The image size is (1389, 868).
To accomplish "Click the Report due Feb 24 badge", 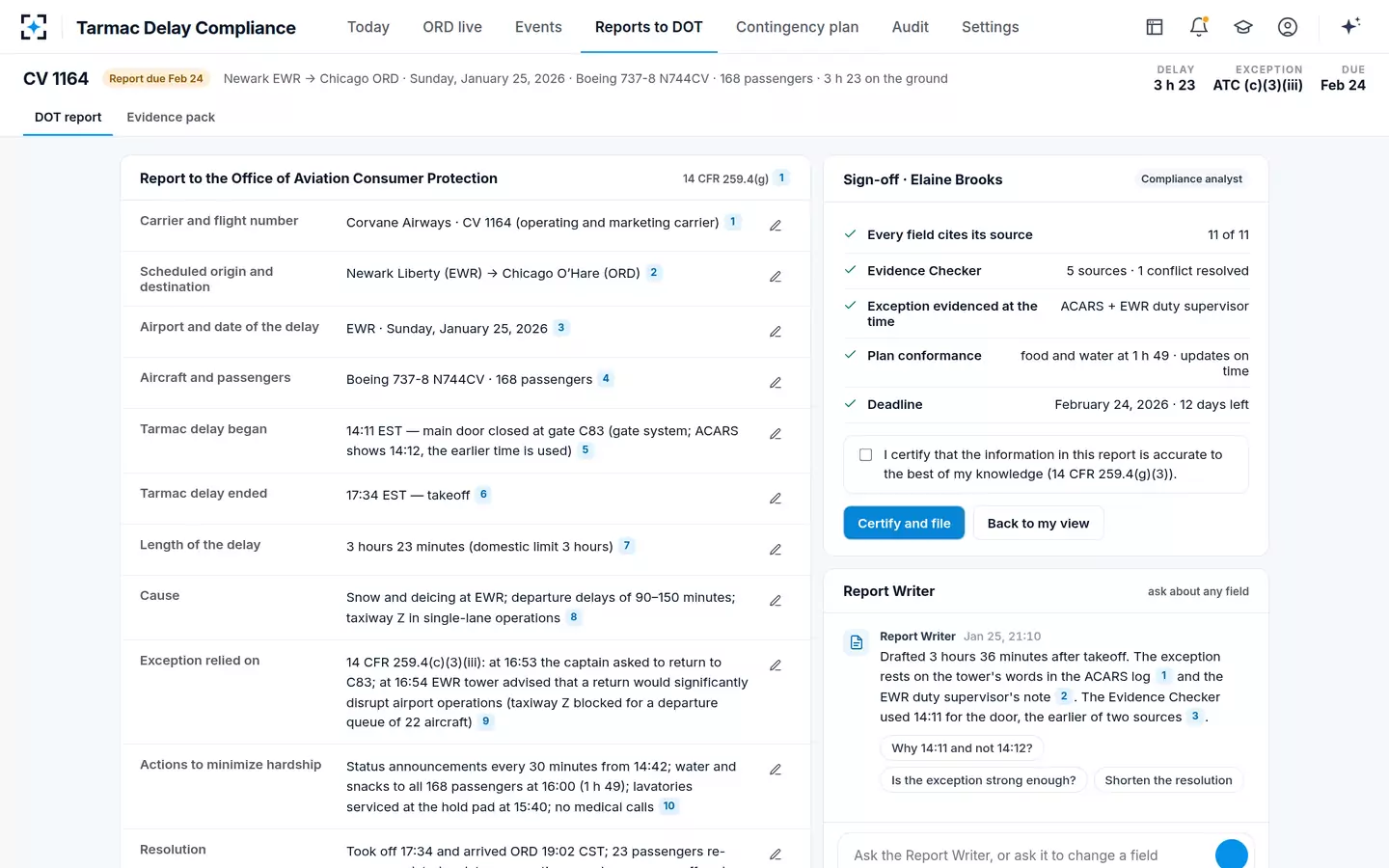I will coord(156,79).
